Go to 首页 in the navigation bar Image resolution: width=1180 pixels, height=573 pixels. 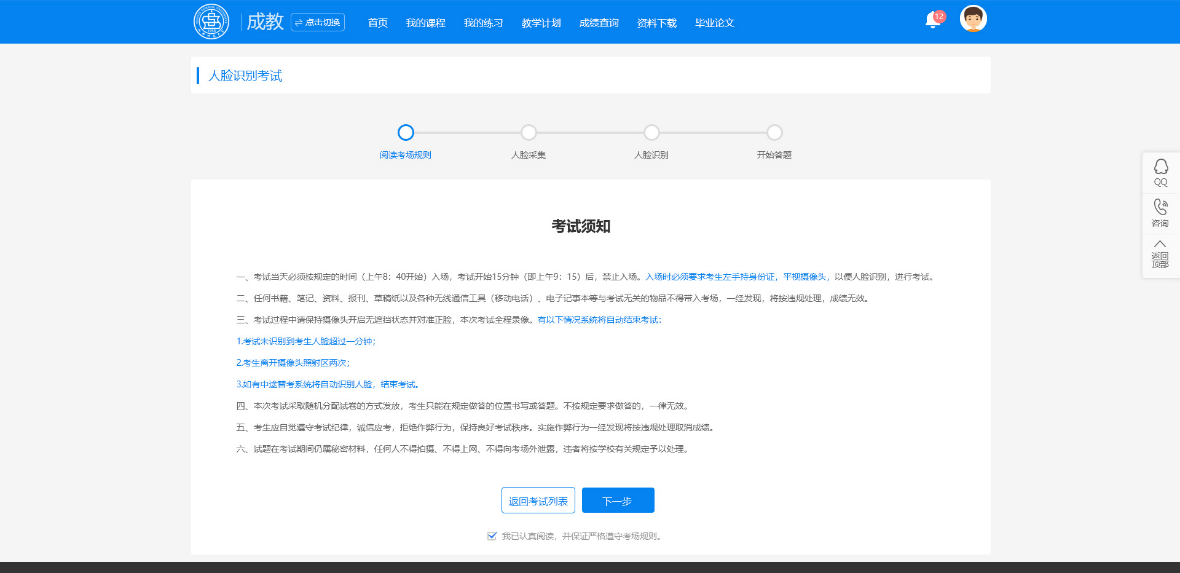[377, 23]
